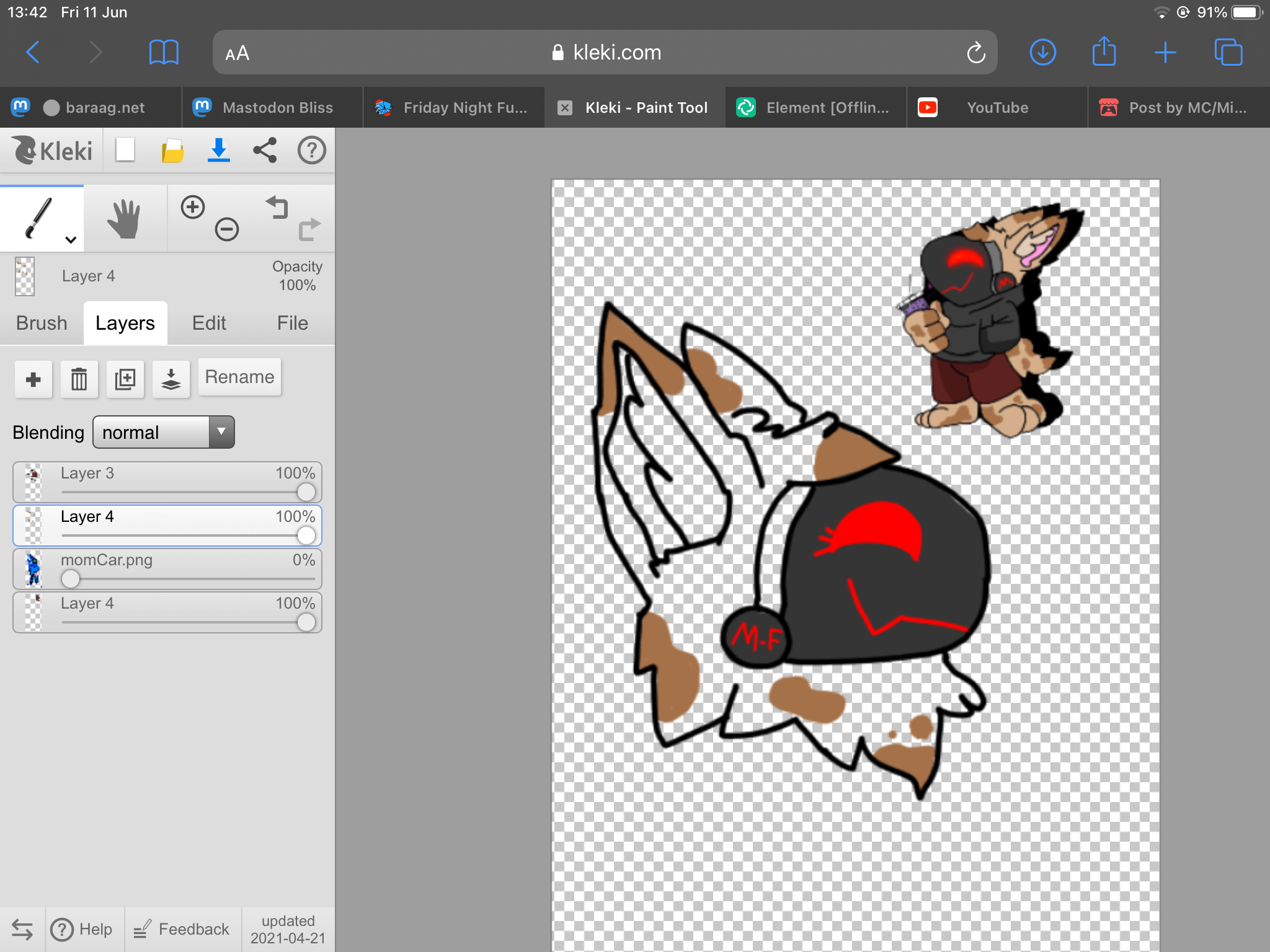The height and width of the screenshot is (952, 1270).
Task: Open the Feedback link
Action: tap(182, 929)
